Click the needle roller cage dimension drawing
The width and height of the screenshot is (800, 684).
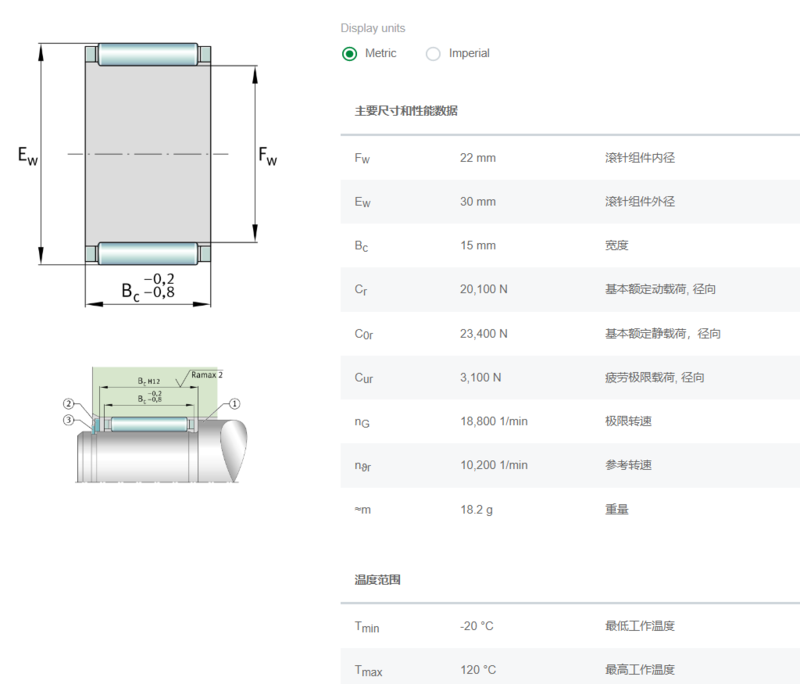click(x=147, y=174)
